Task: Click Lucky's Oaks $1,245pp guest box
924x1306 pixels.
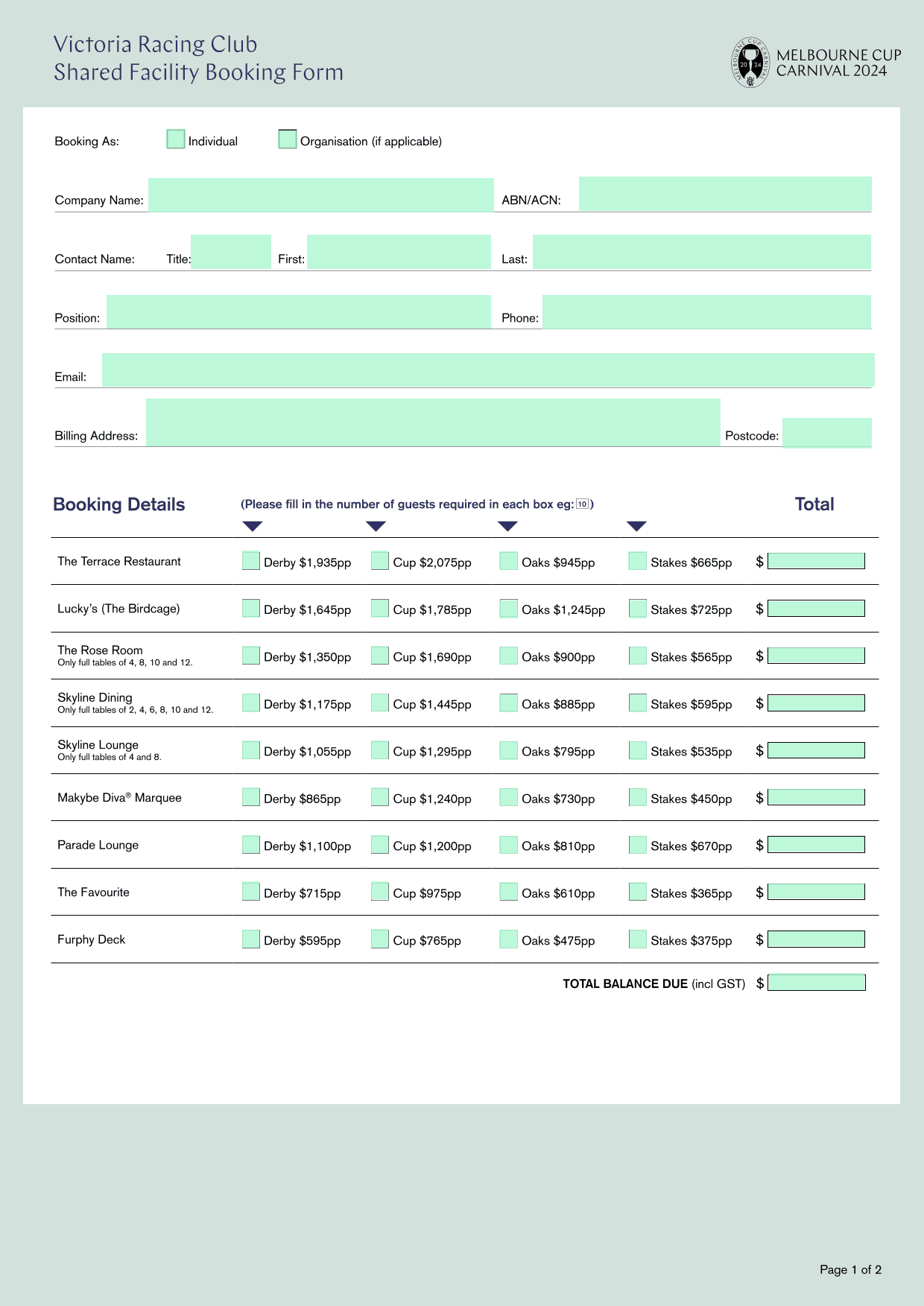Action: [x=509, y=609]
